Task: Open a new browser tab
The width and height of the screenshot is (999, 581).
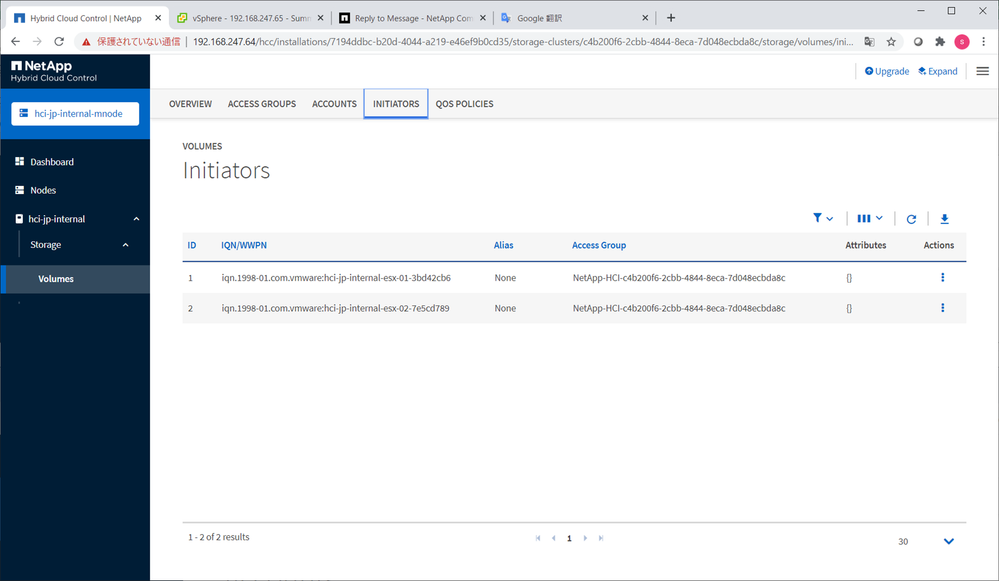Action: tap(671, 18)
